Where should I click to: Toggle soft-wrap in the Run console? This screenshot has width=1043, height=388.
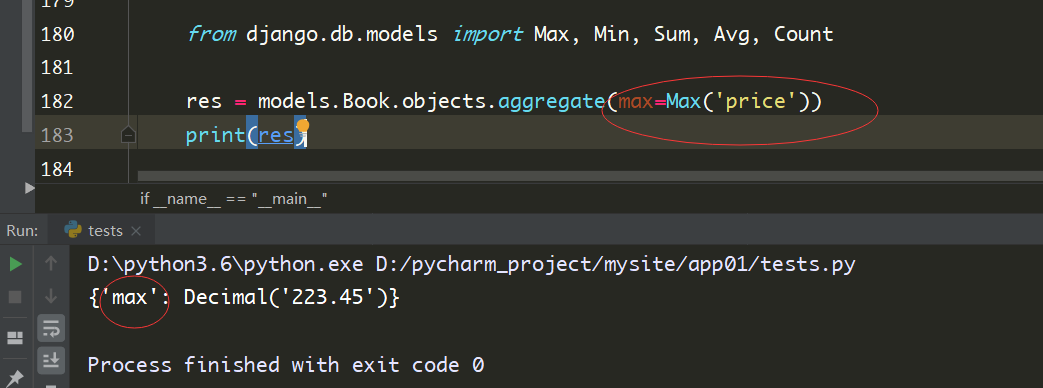[x=51, y=328]
